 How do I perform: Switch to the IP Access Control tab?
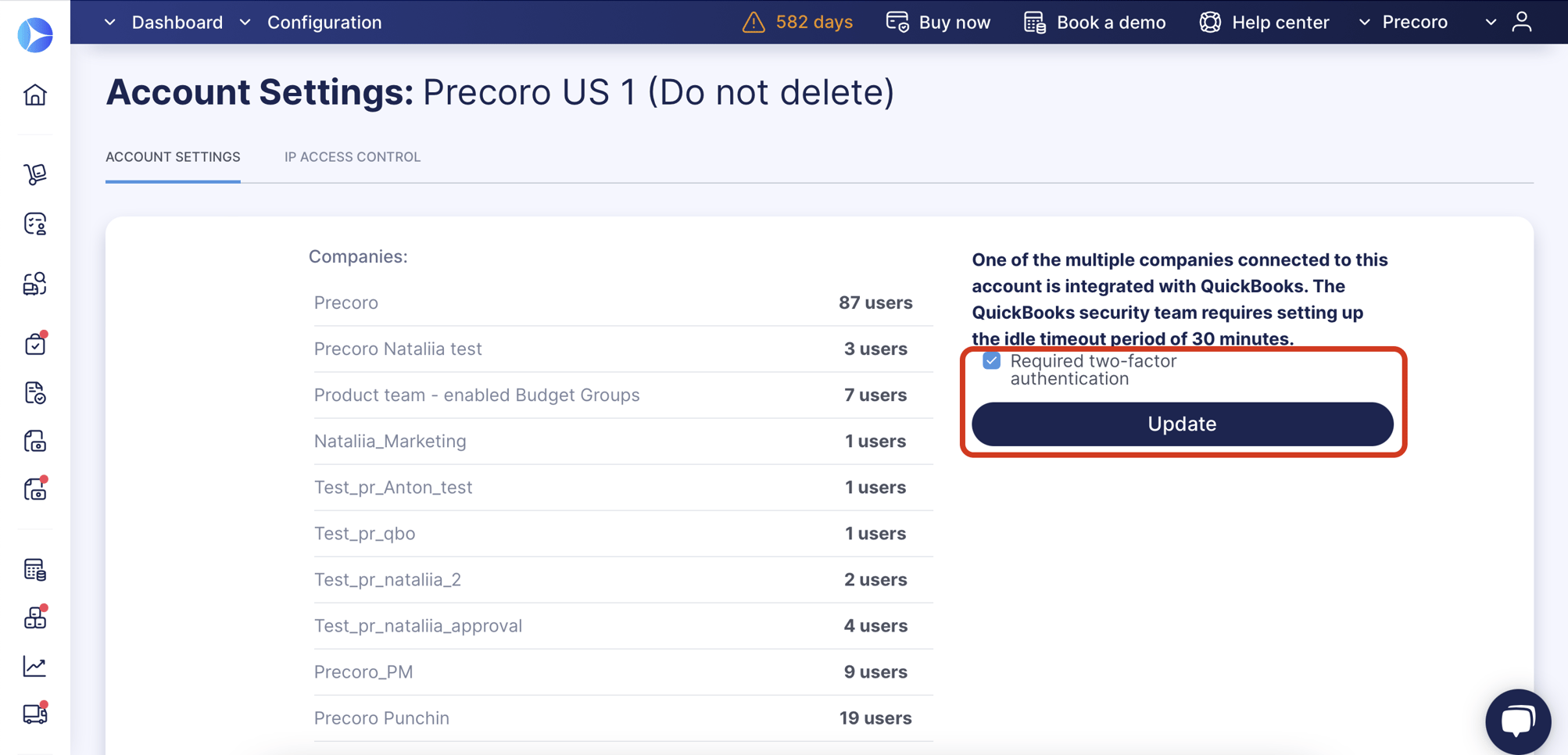click(352, 156)
